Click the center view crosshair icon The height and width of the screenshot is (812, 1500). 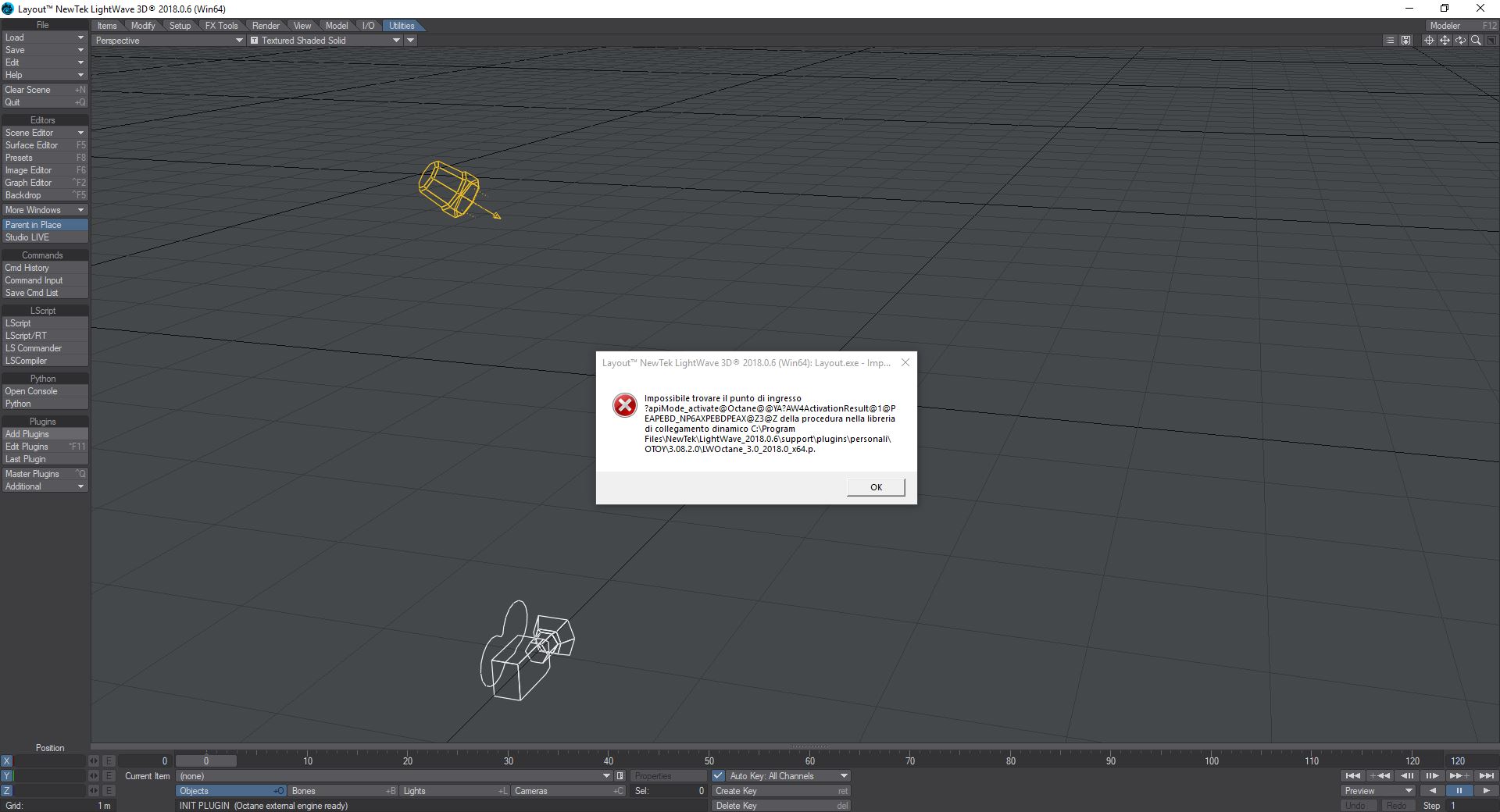[1429, 41]
